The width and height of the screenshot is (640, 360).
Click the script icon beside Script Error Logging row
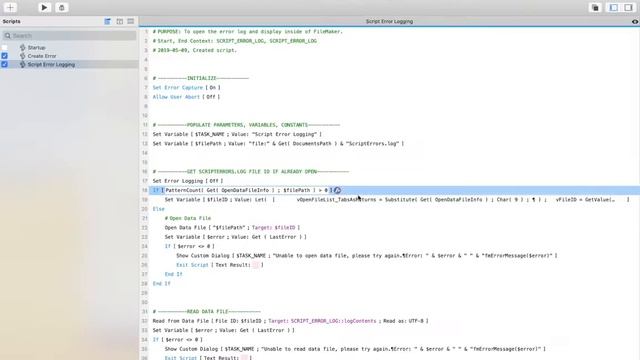click(22, 64)
